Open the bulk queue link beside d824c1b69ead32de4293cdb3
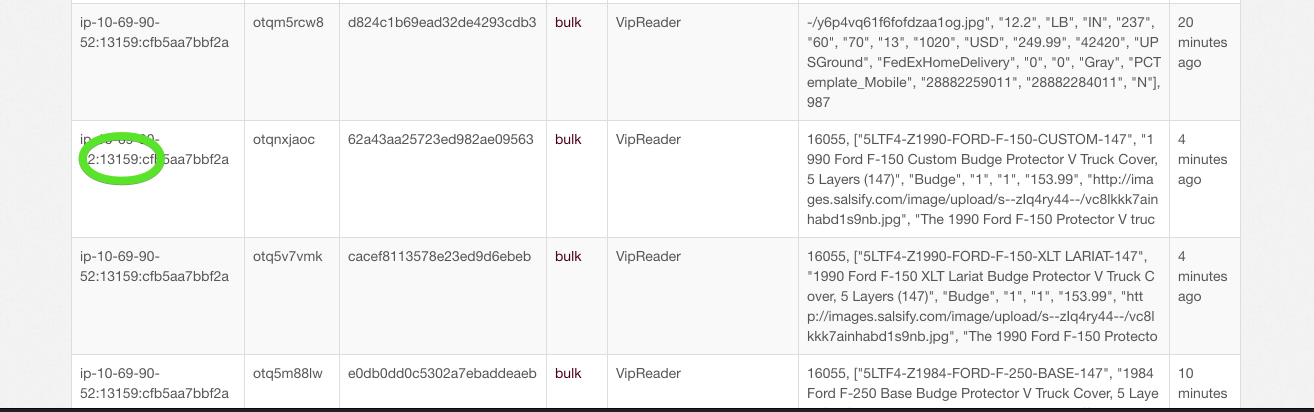Image resolution: width=1314 pixels, height=412 pixels. 568,22
